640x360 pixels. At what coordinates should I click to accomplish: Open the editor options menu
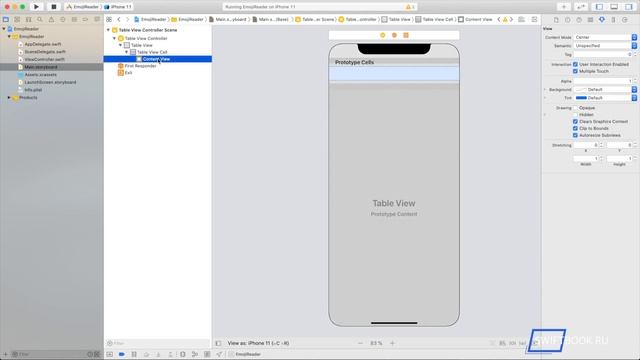click(x=521, y=19)
